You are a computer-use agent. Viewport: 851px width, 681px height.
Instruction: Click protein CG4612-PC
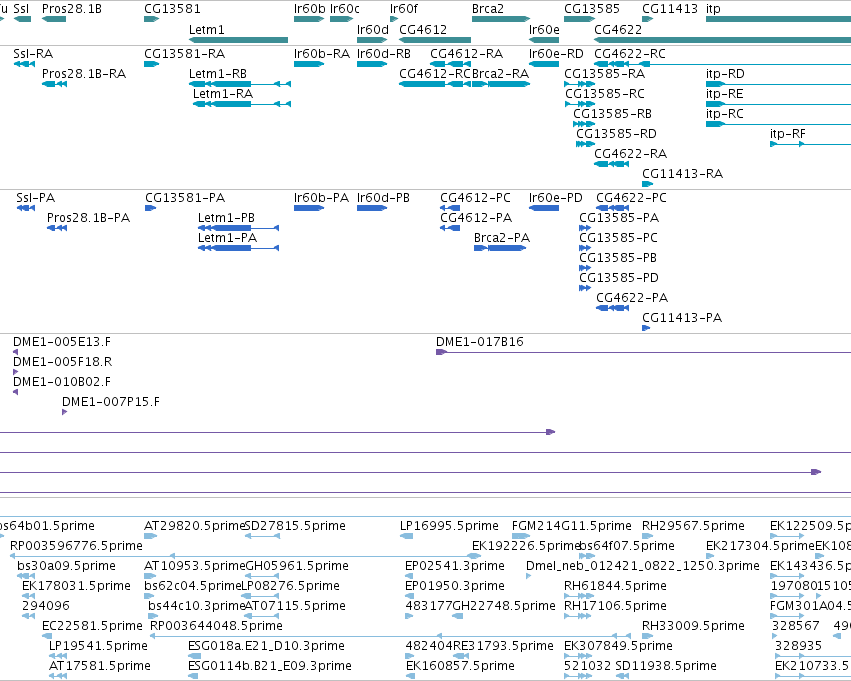tap(475, 198)
